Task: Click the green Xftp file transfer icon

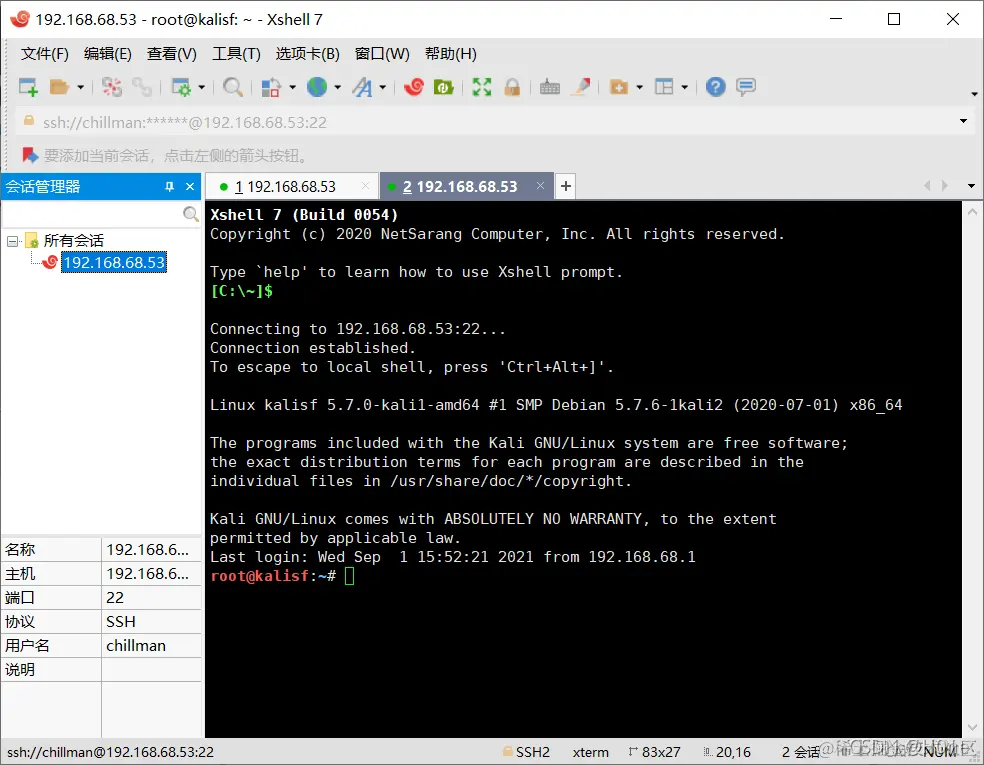Action: click(444, 87)
